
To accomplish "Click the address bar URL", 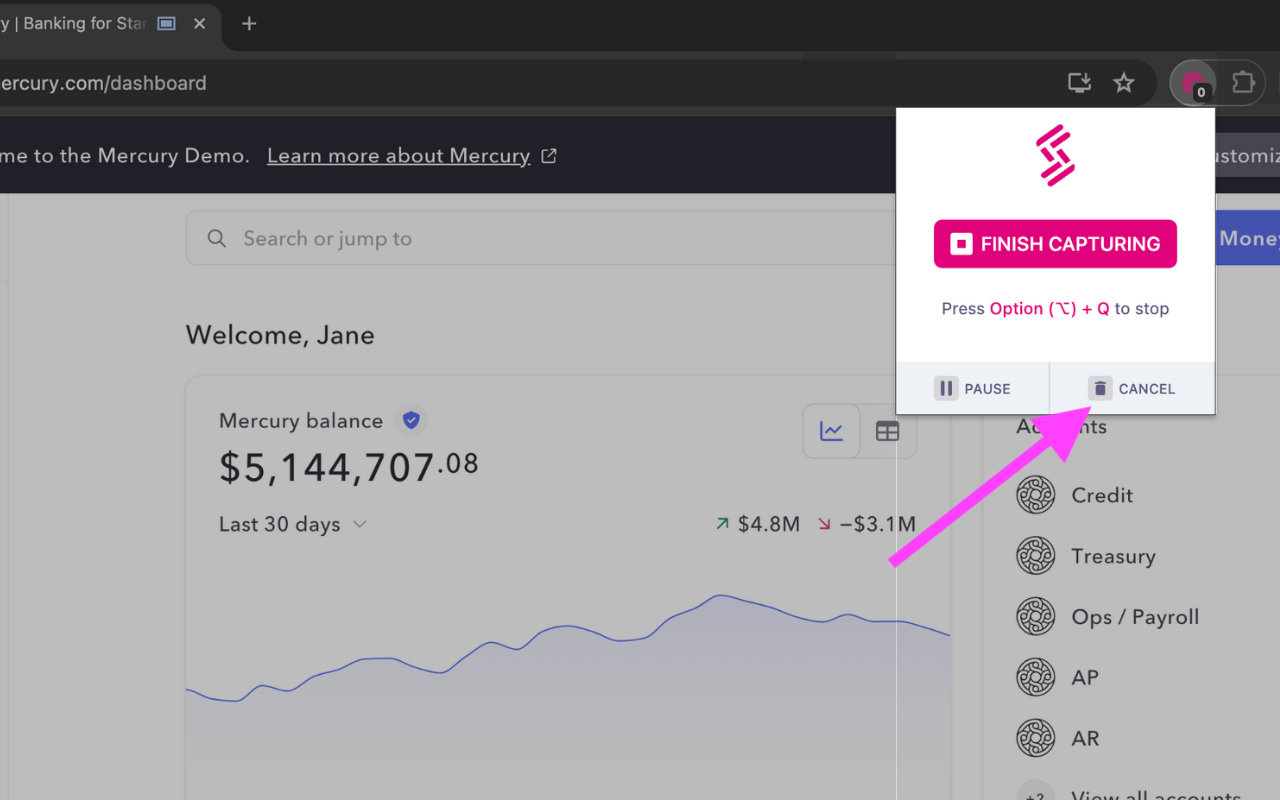I will pos(103,83).
